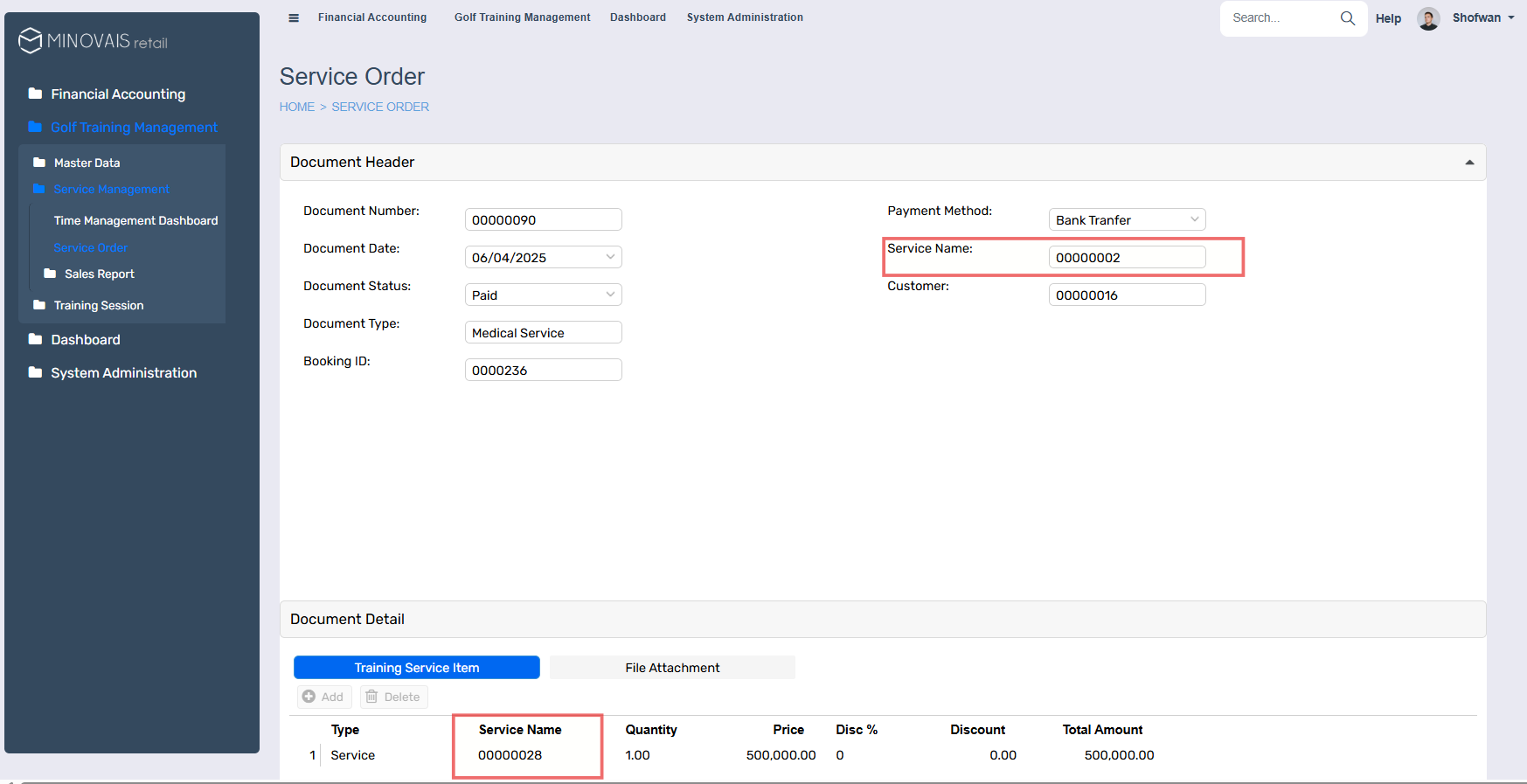Open the Document Date dropdown
Screen dimensions: 1527x784
(x=610, y=257)
